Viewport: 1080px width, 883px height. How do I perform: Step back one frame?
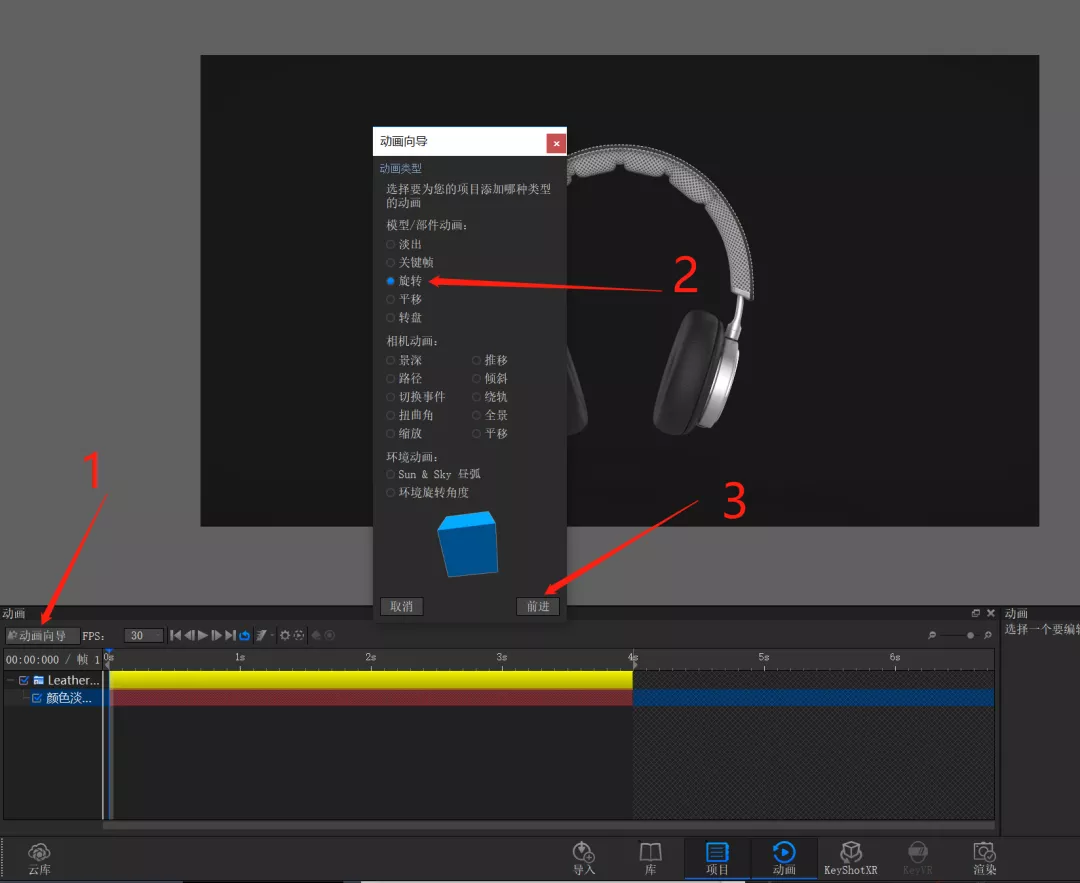click(x=189, y=635)
